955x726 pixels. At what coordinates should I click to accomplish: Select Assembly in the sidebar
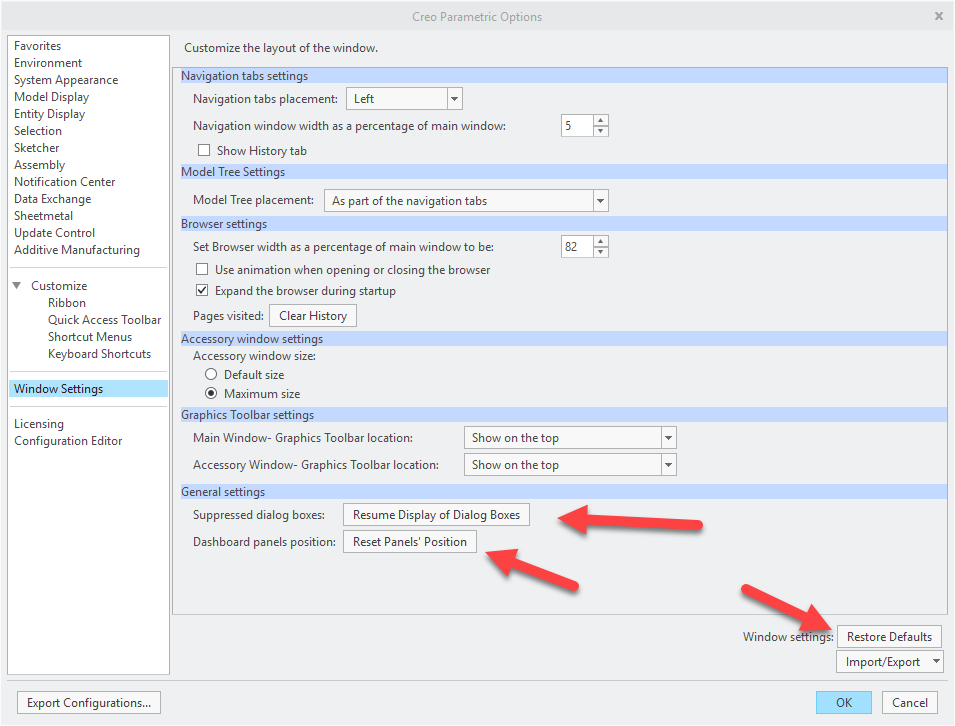[39, 165]
